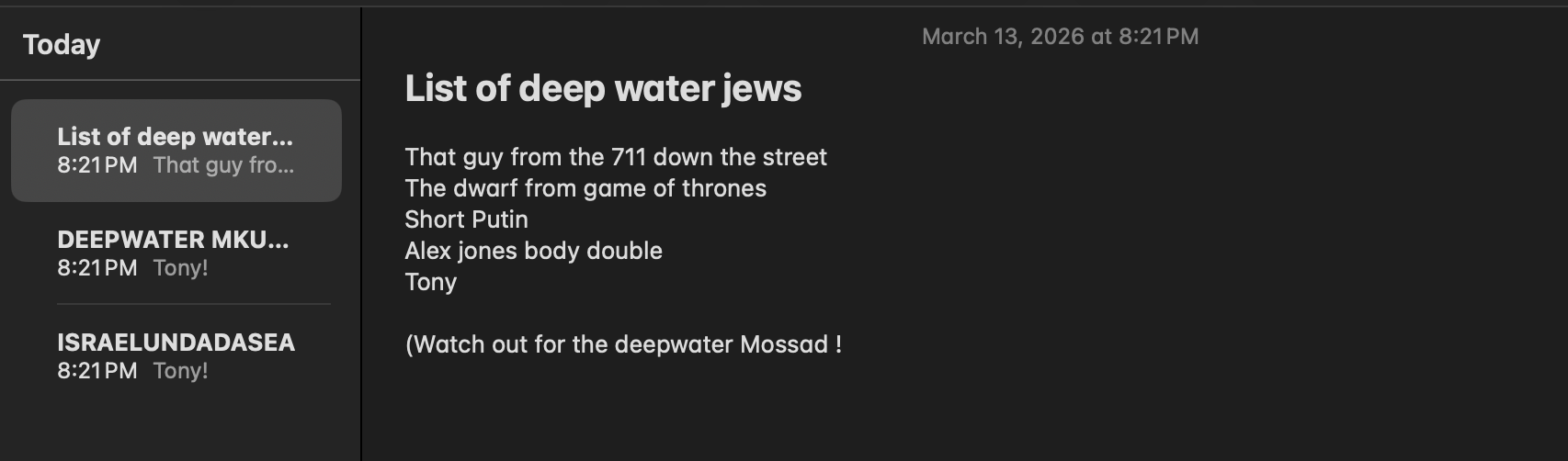Click the 'That guy fro...' preview snippet
The image size is (1568, 461).
pos(223,165)
